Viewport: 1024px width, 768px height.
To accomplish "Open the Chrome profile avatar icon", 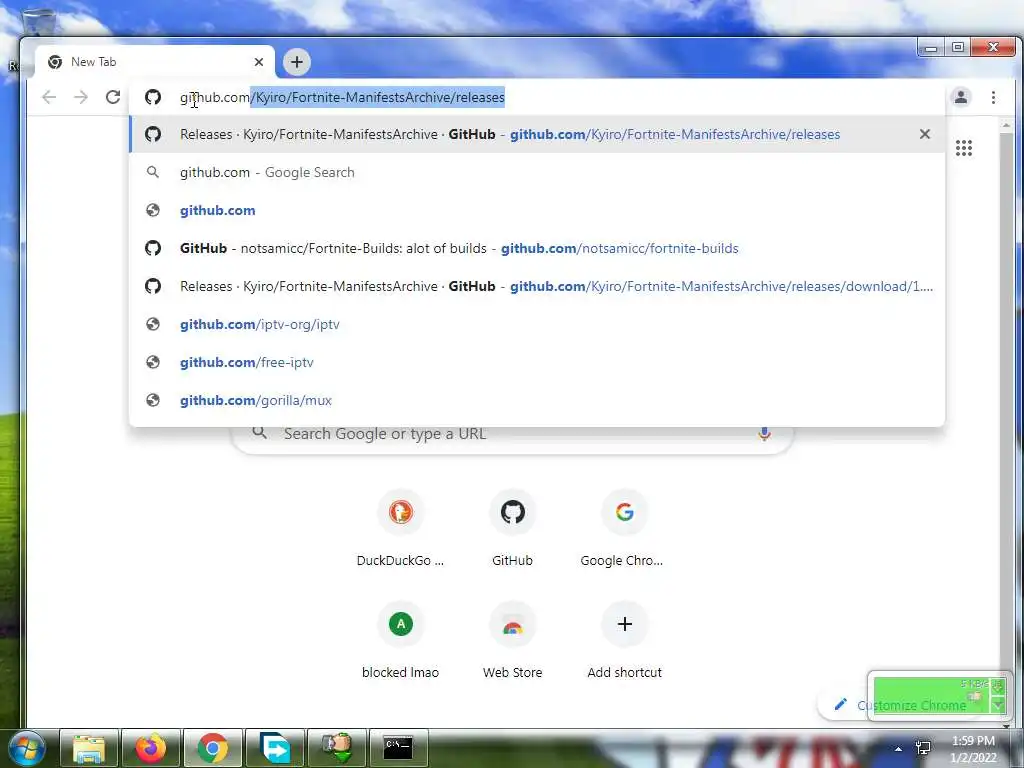I will click(961, 97).
